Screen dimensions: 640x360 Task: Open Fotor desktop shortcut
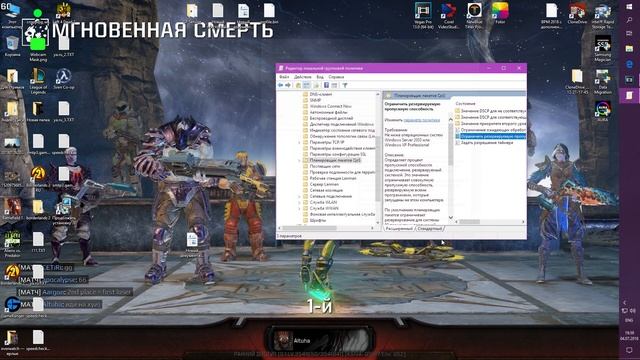click(500, 13)
